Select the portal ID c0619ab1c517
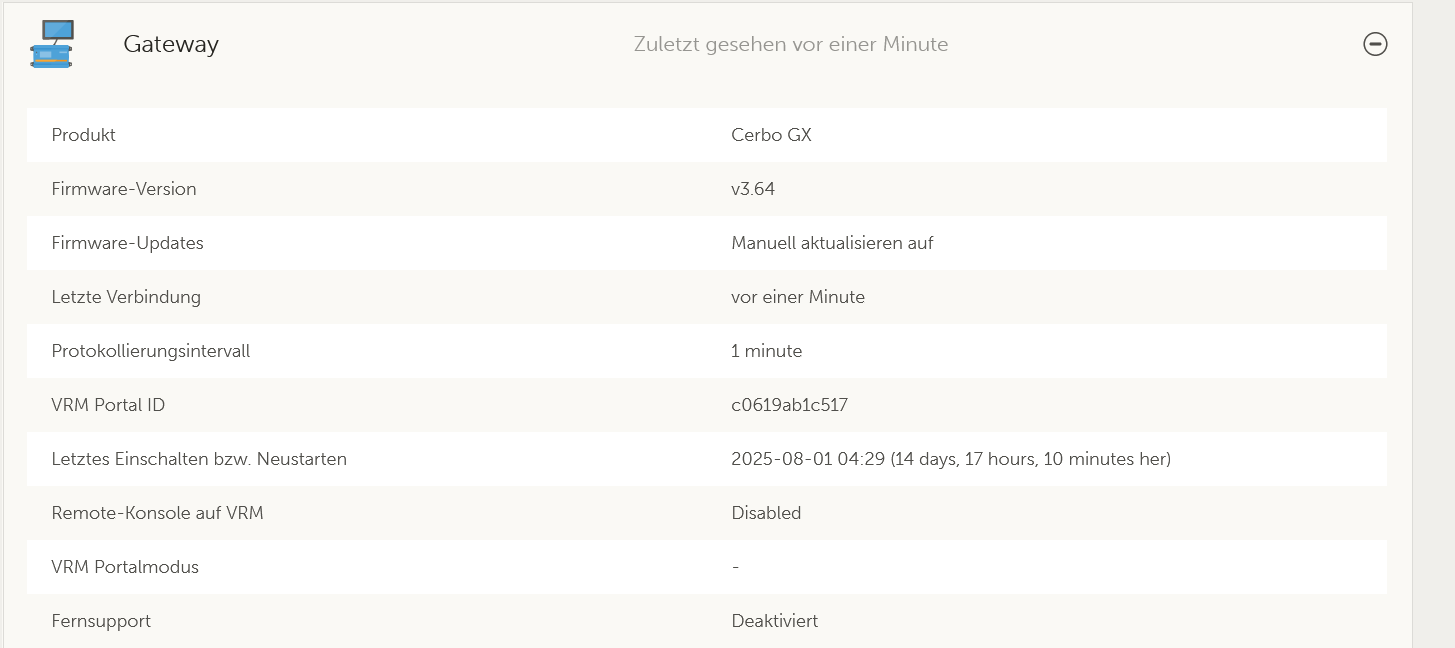 (790, 405)
